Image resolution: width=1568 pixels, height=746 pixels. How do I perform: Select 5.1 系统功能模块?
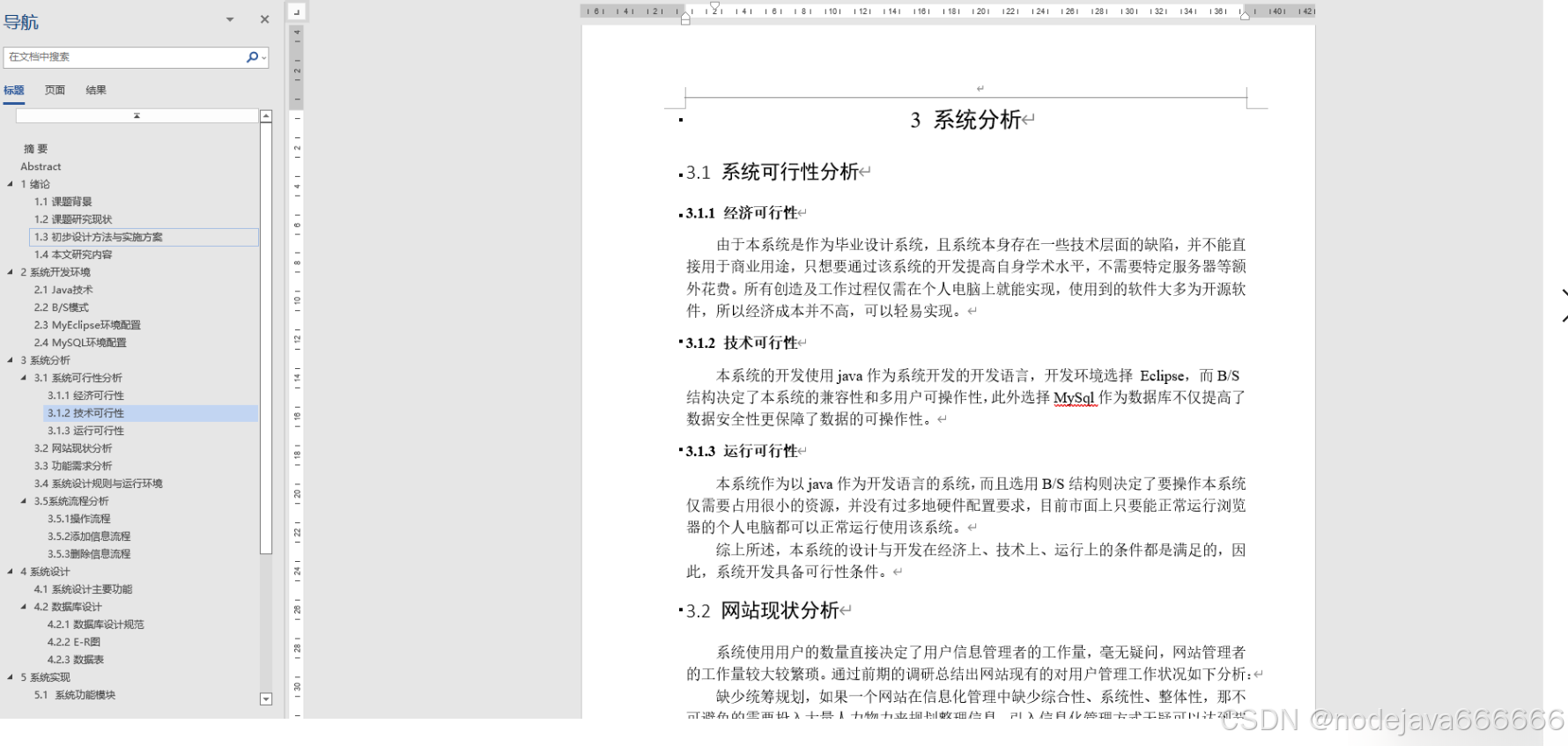point(75,695)
